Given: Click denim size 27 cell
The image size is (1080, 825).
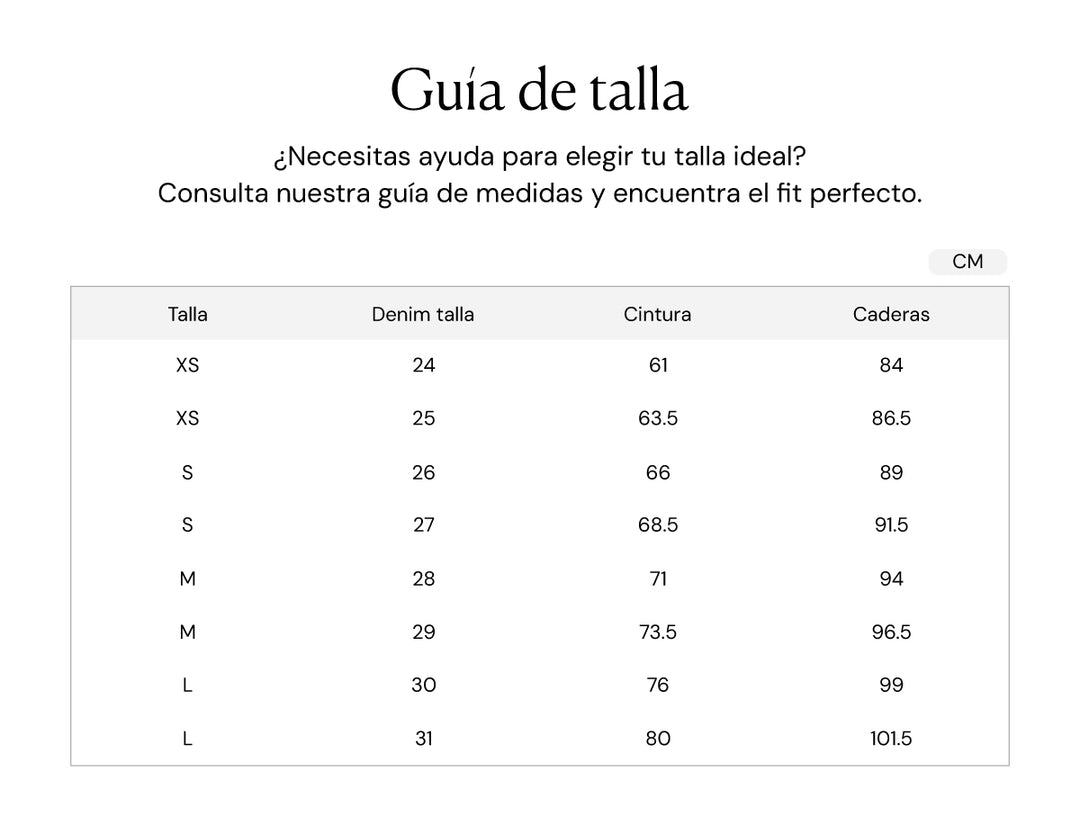Looking at the screenshot, I should click(x=424, y=525).
